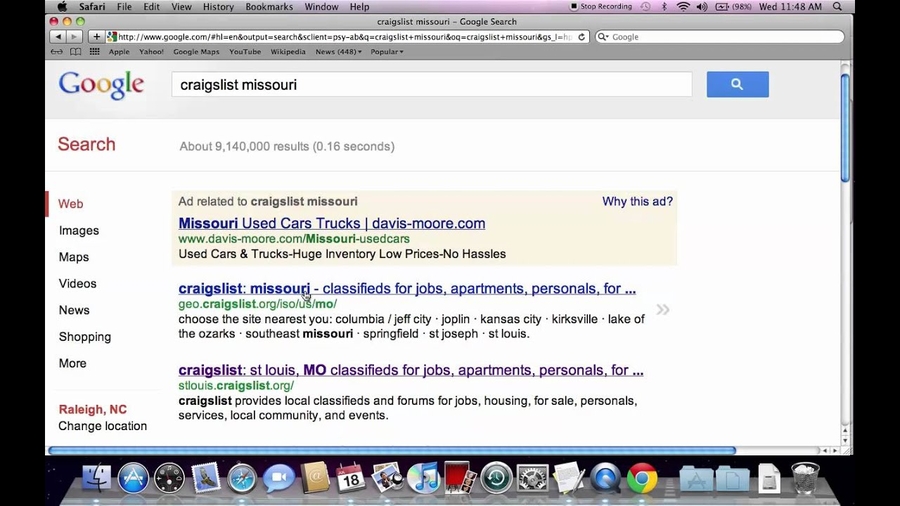Click the Wi-Fi status icon
The image size is (900, 506).
click(683, 7)
